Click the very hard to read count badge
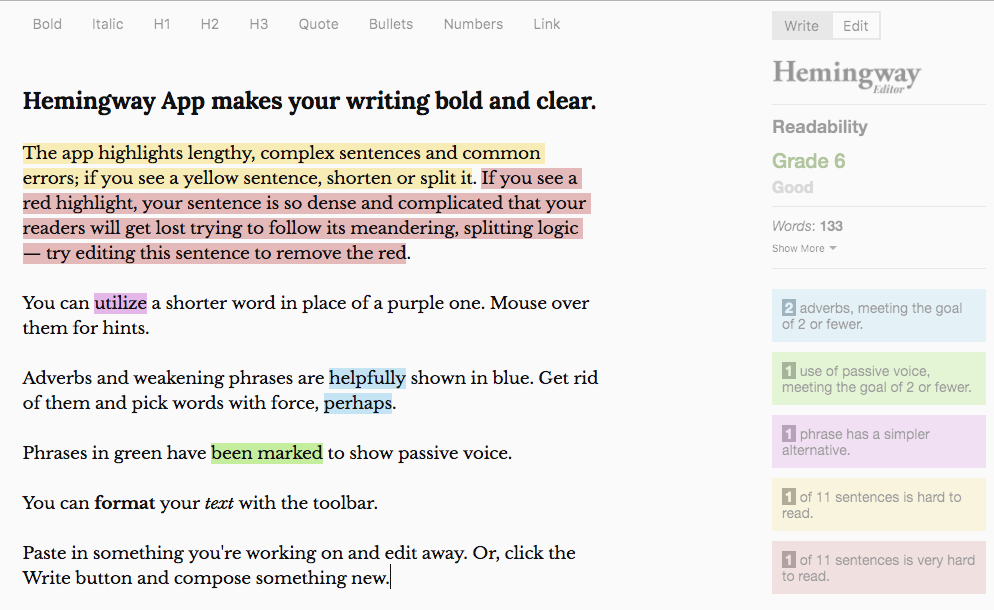 788,559
